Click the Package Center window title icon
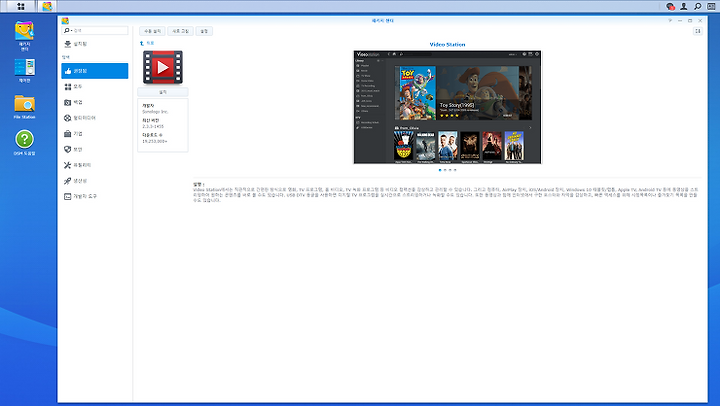 coord(65,21)
